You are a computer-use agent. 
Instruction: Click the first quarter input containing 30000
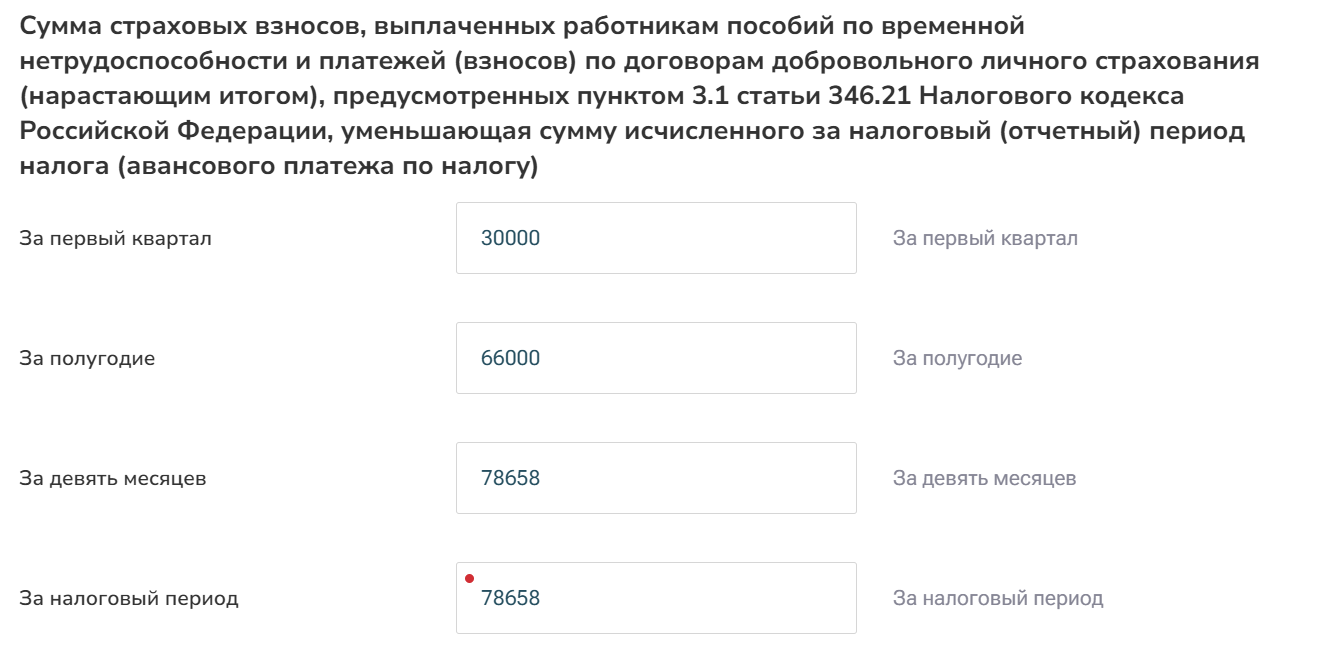pos(655,238)
